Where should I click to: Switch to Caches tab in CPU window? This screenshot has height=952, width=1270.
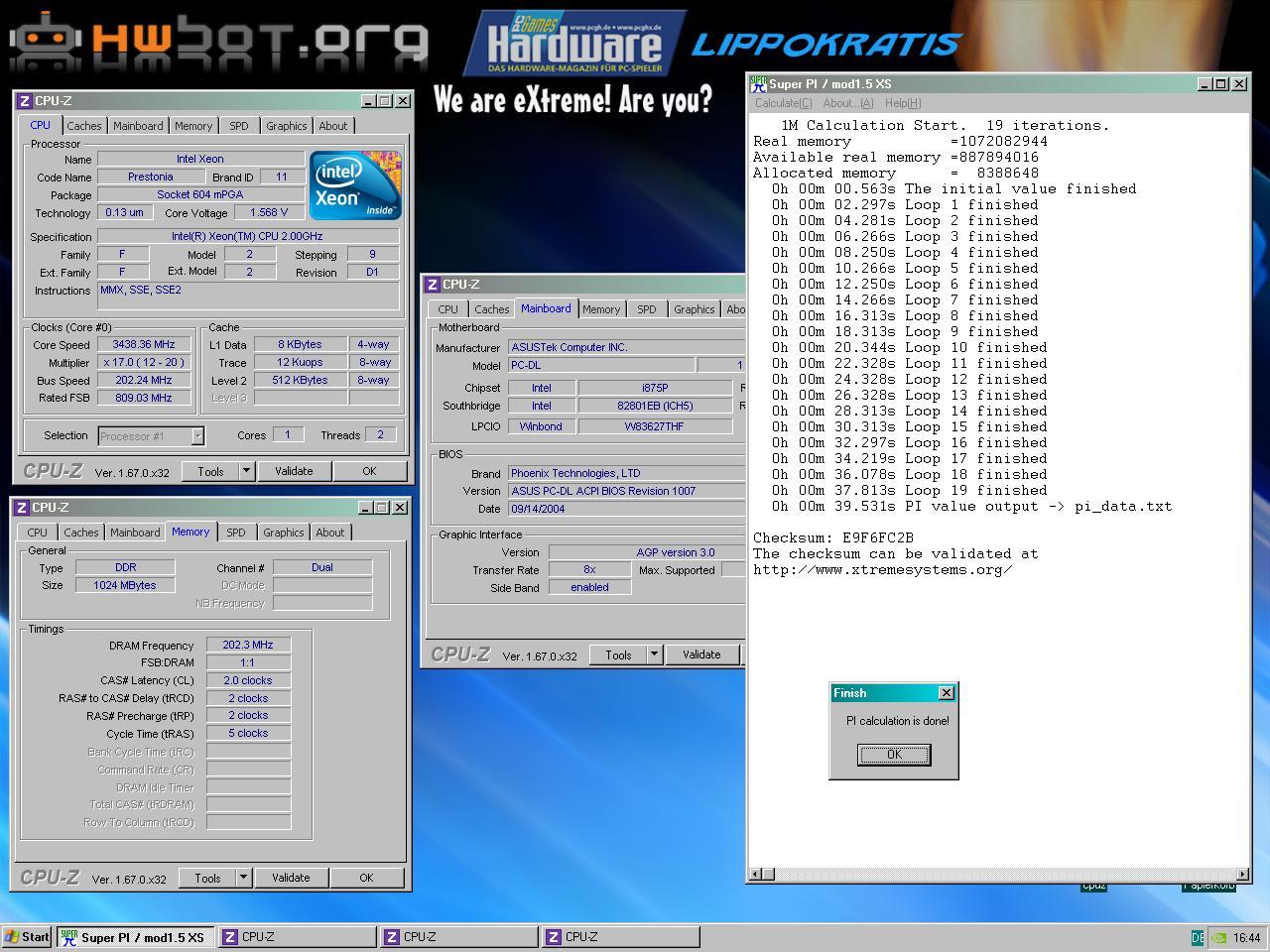coord(84,126)
